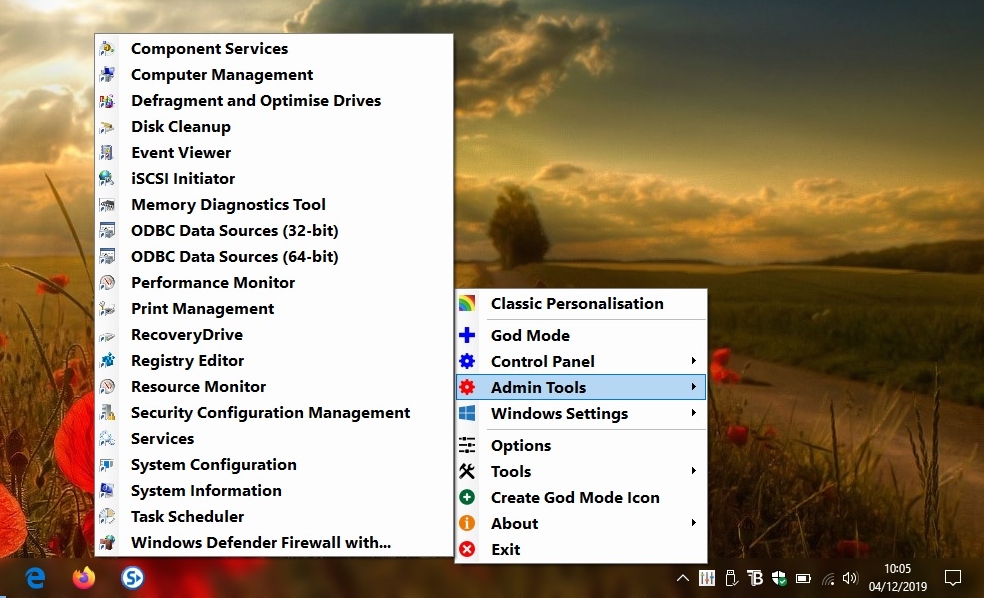Screen dimensions: 984x598
Task: Expand the Admin Tools submenu arrow
Action: (693, 387)
